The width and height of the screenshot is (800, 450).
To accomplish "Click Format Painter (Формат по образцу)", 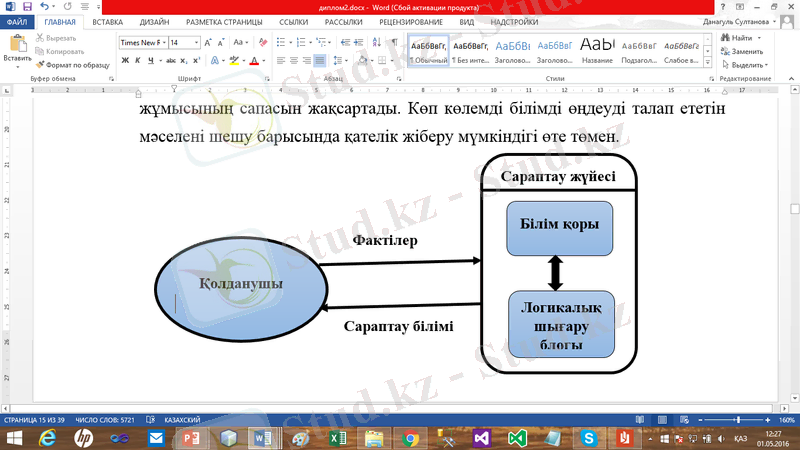I will click(x=74, y=65).
